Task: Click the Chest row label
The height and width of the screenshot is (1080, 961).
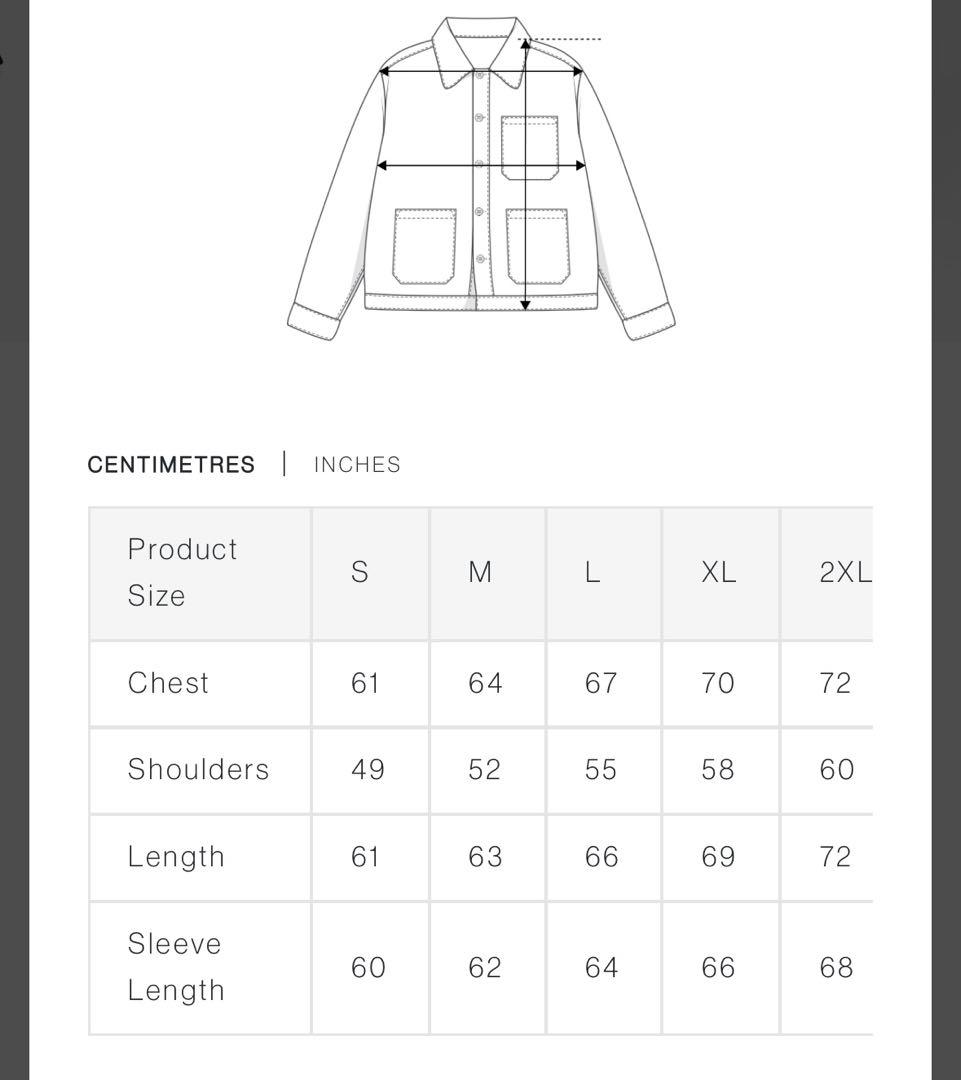Action: coord(169,683)
